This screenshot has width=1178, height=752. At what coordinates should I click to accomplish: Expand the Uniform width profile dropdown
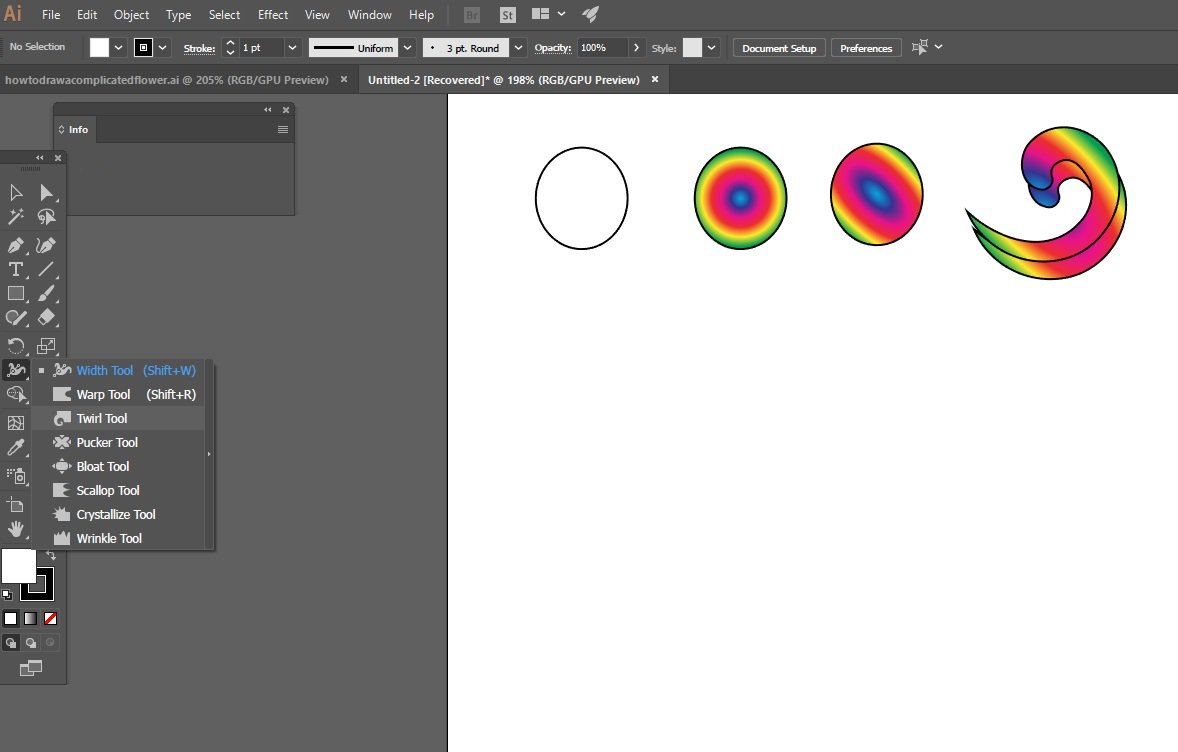coord(408,48)
